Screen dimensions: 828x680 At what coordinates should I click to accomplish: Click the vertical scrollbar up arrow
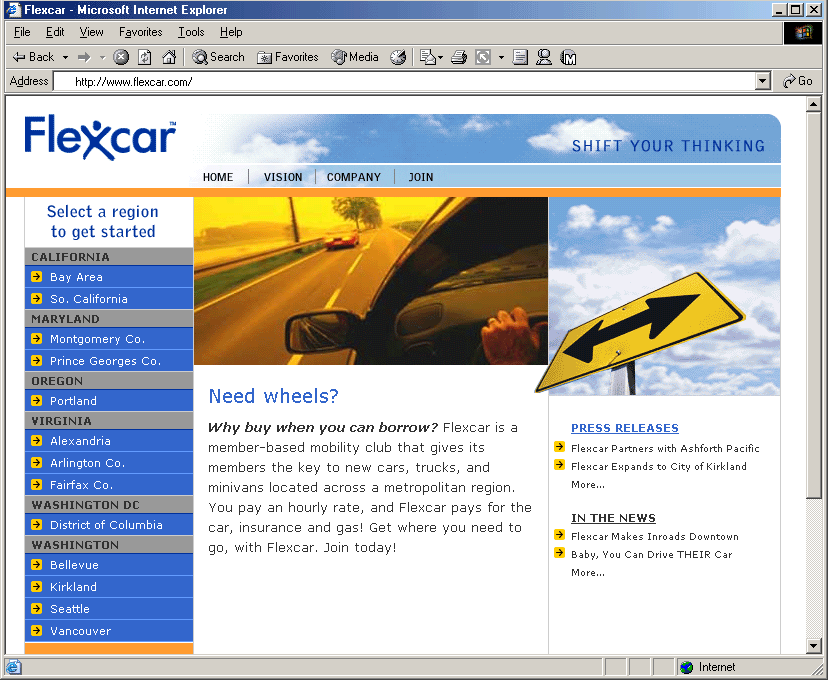tap(814, 104)
